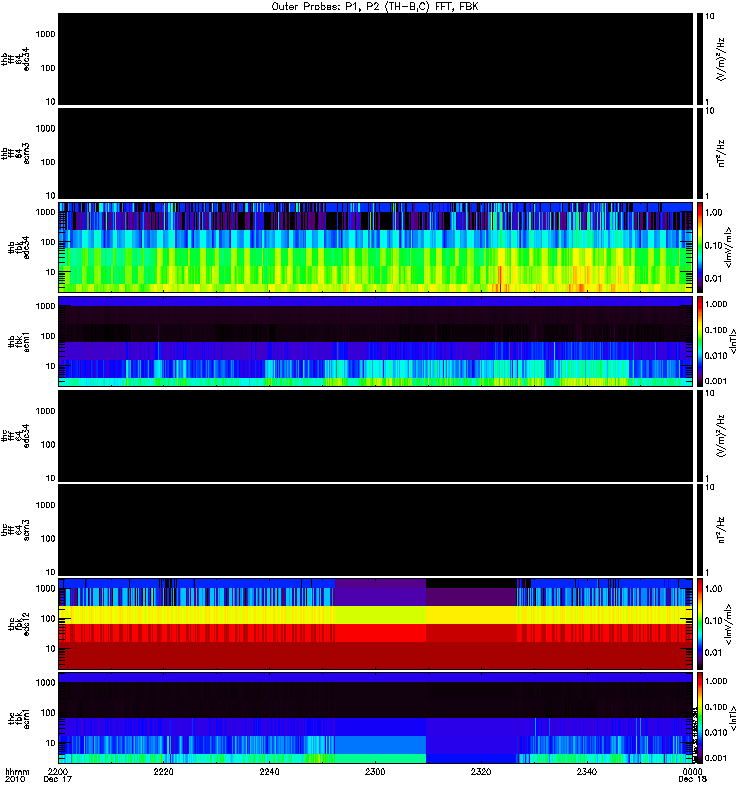Click the empty thb fff 64 edc34 panel
The width and height of the screenshot is (750, 800).
click(376, 59)
